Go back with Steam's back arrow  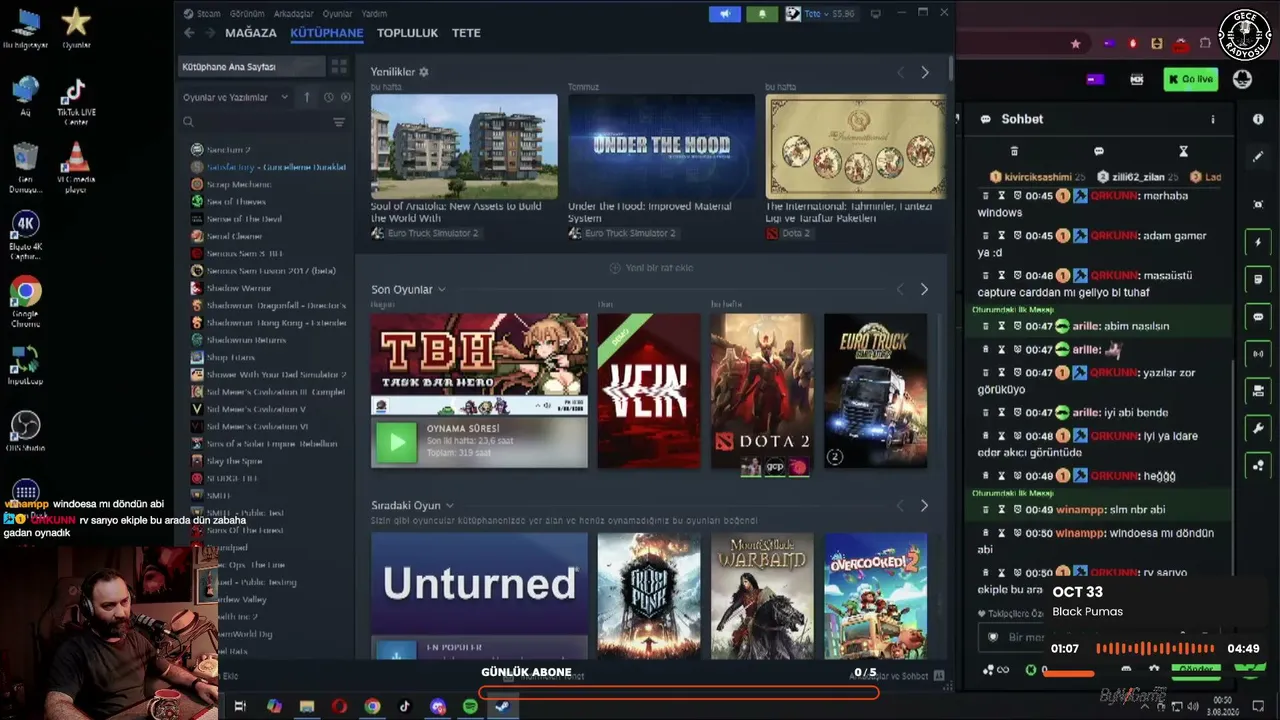189,33
